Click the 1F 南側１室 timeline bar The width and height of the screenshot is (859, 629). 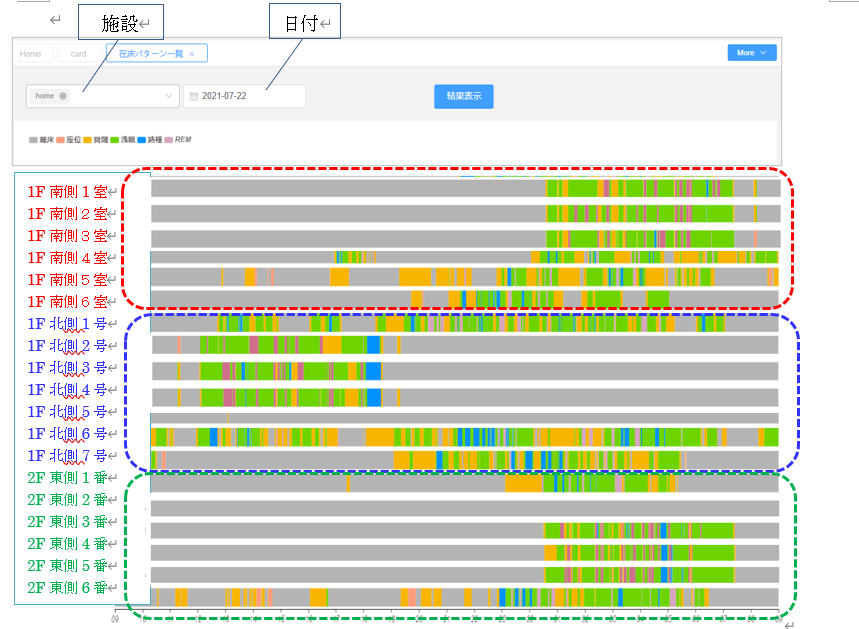465,188
